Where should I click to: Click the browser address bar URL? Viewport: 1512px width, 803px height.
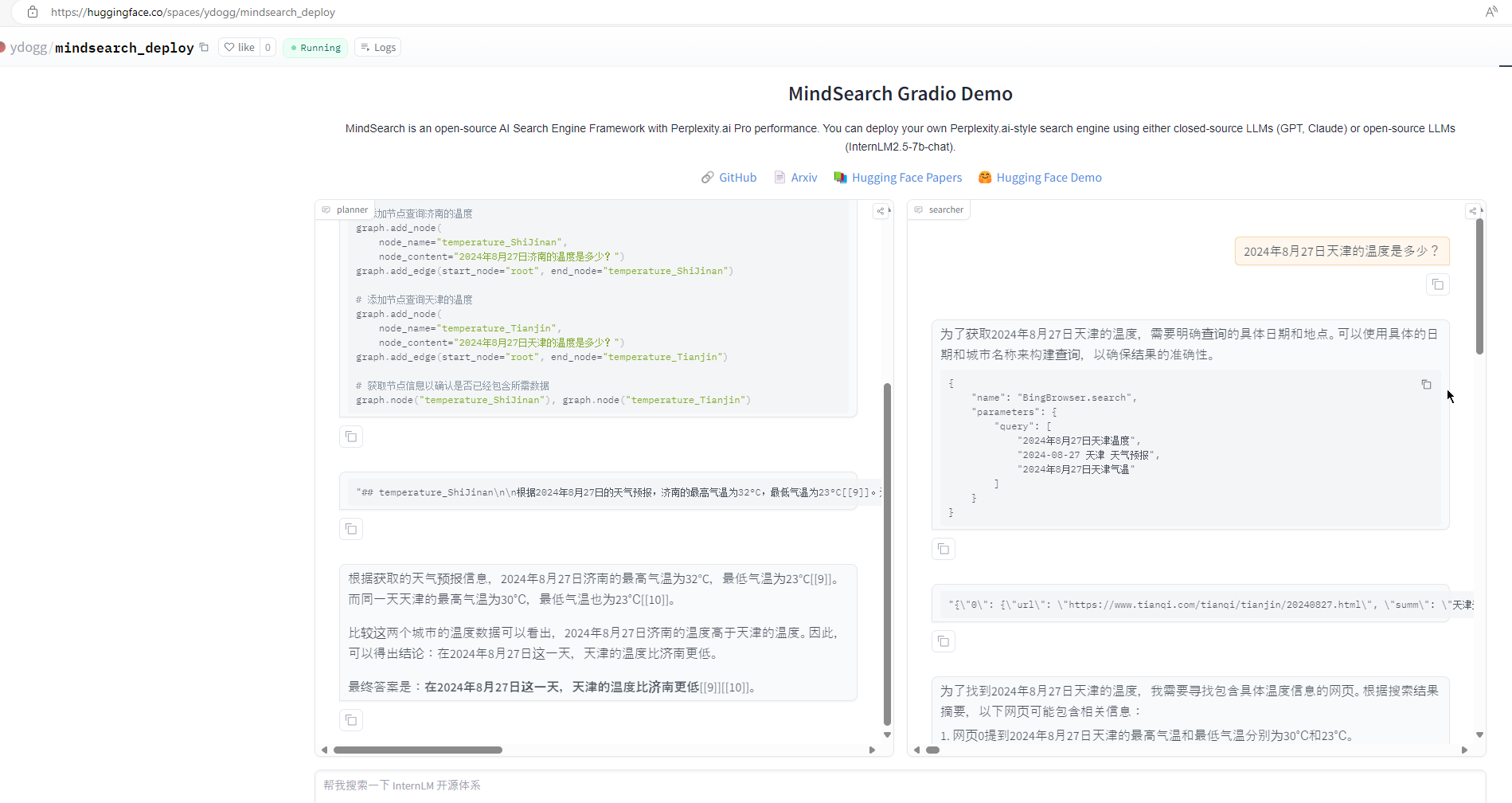click(x=193, y=12)
